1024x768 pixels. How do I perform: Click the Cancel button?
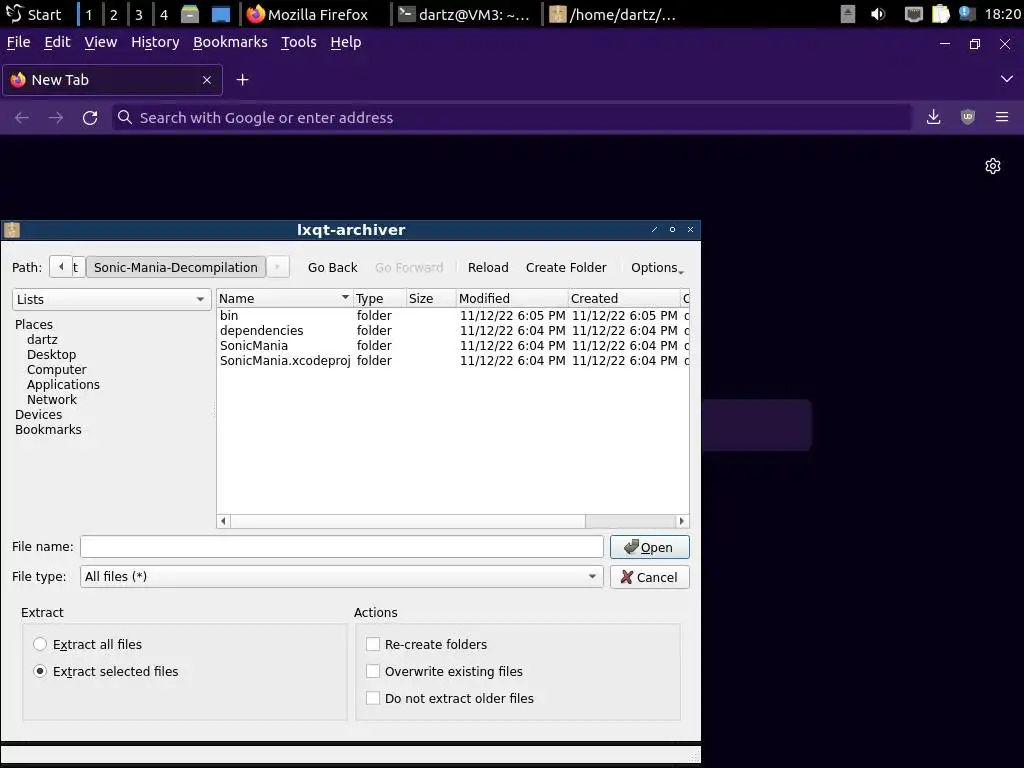(x=650, y=577)
